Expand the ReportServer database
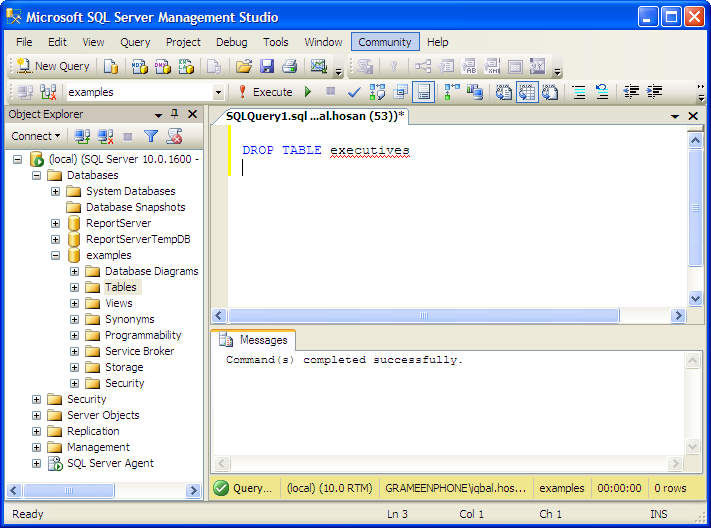Image resolution: width=711 pixels, height=528 pixels. pos(55,223)
